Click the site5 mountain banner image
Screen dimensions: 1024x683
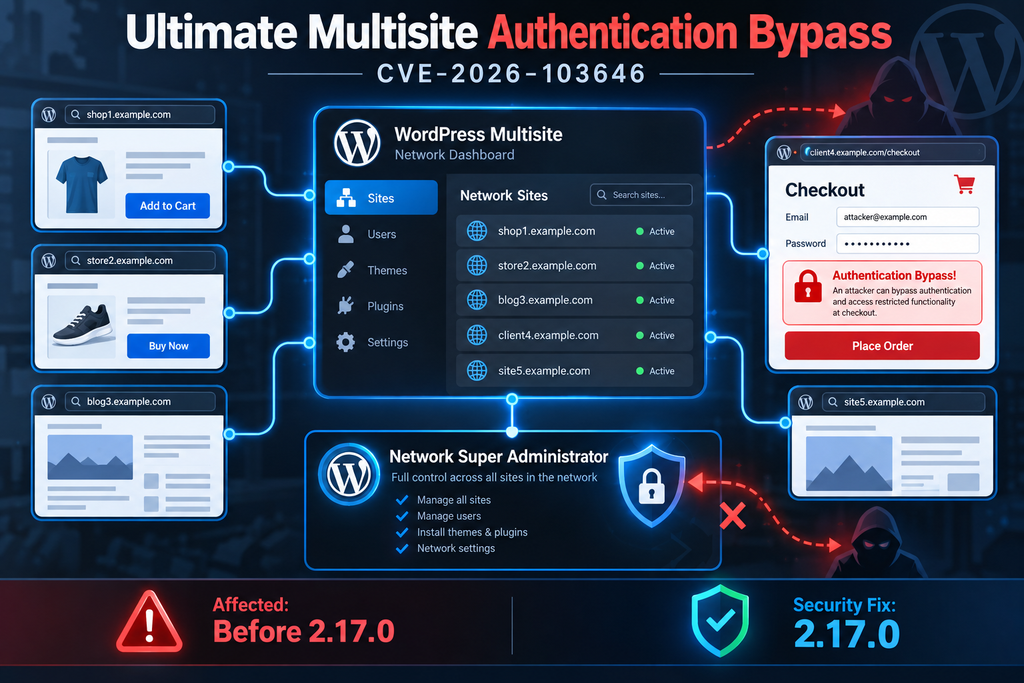pos(849,464)
